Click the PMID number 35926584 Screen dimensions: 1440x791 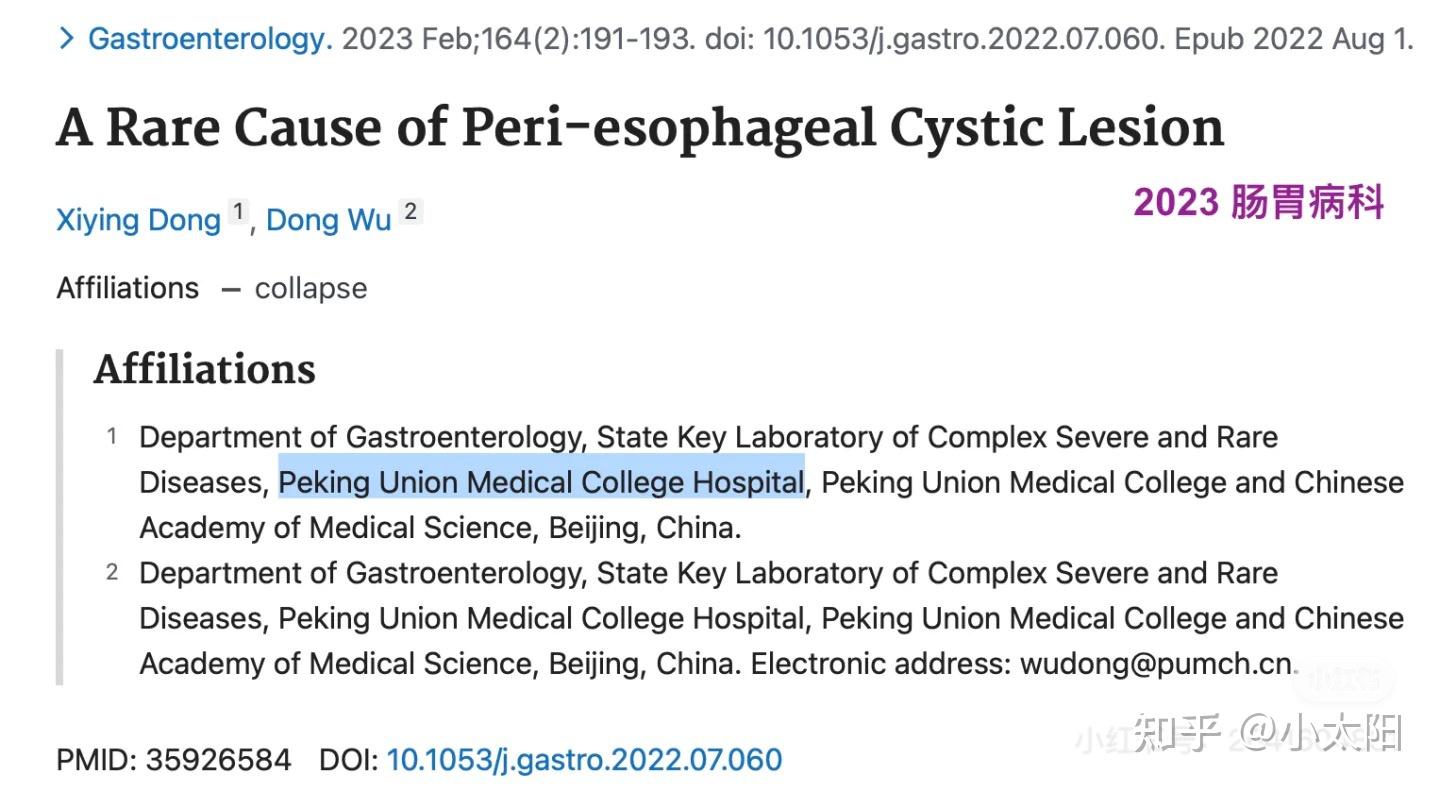pyautogui.click(x=218, y=760)
